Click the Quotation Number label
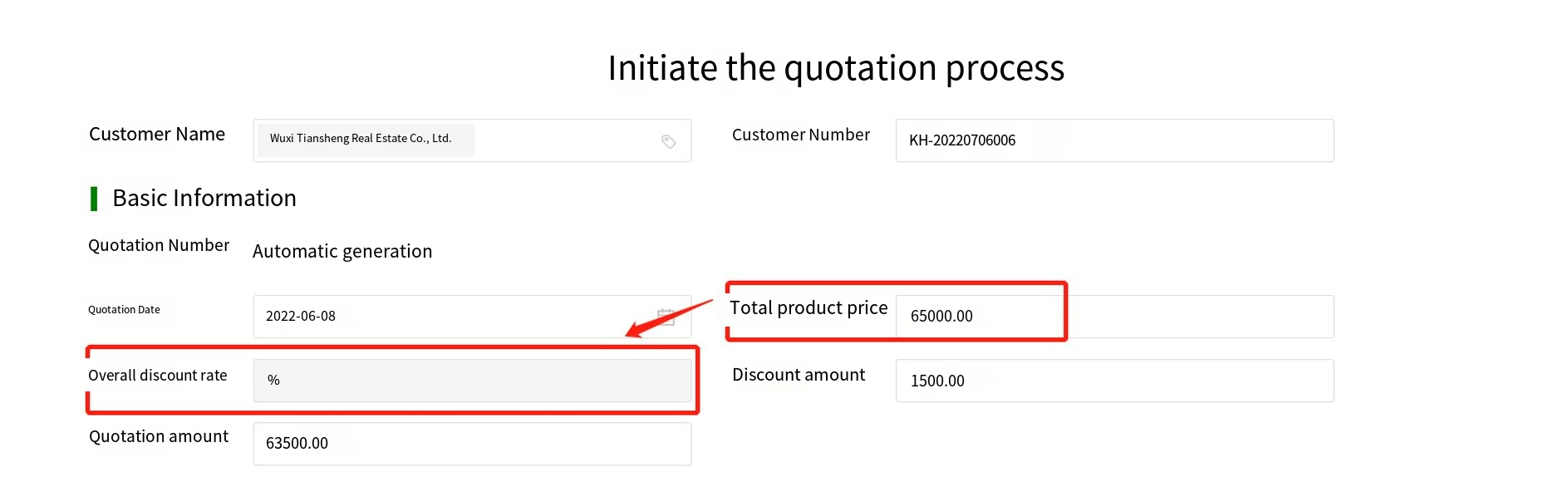Viewport: 1568px width, 487px height. [159, 245]
